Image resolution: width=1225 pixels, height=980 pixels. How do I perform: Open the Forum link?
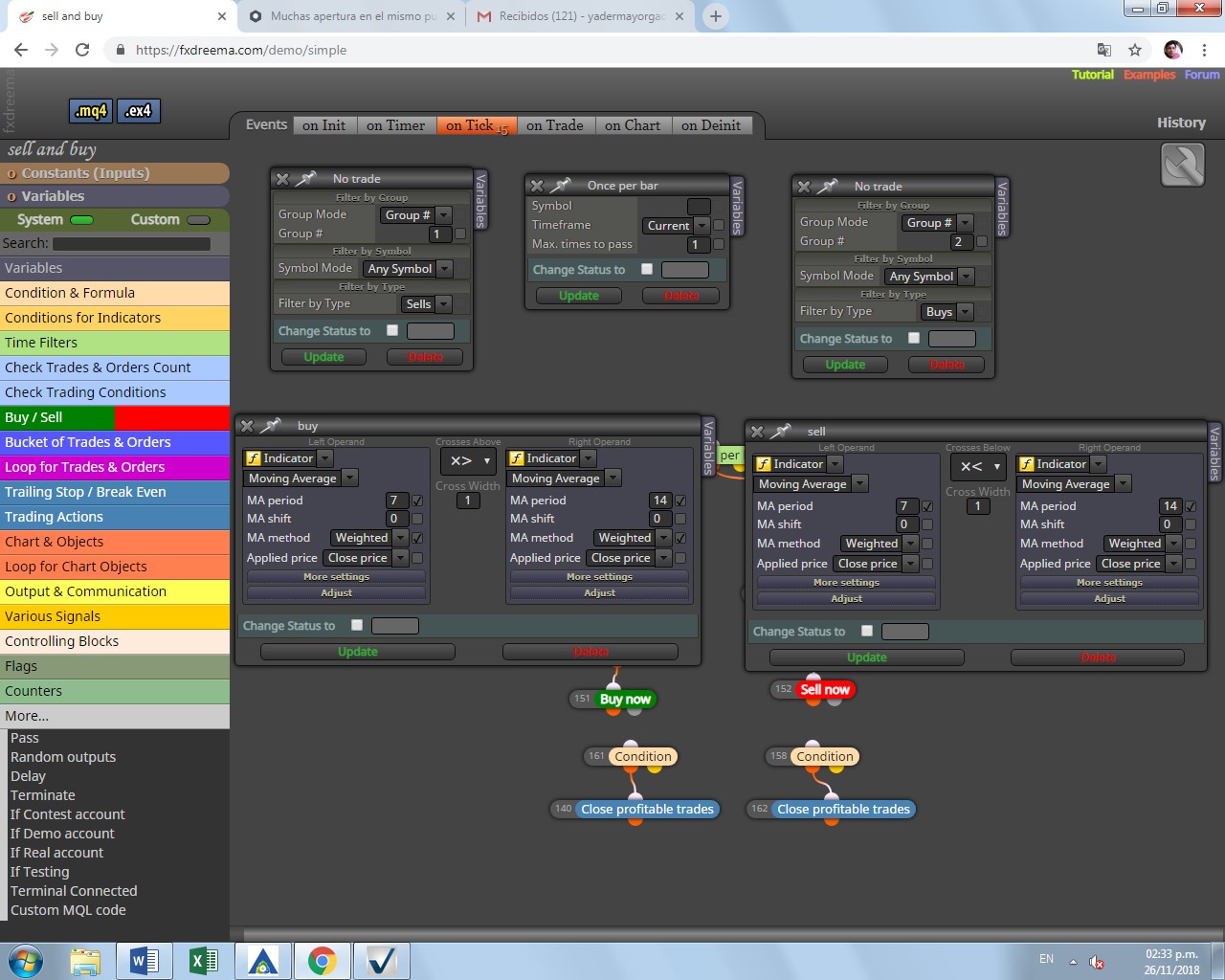pyautogui.click(x=1202, y=75)
